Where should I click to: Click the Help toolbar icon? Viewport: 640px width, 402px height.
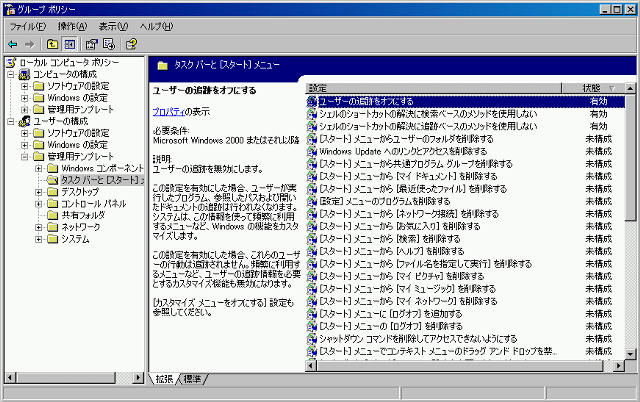click(x=131, y=44)
